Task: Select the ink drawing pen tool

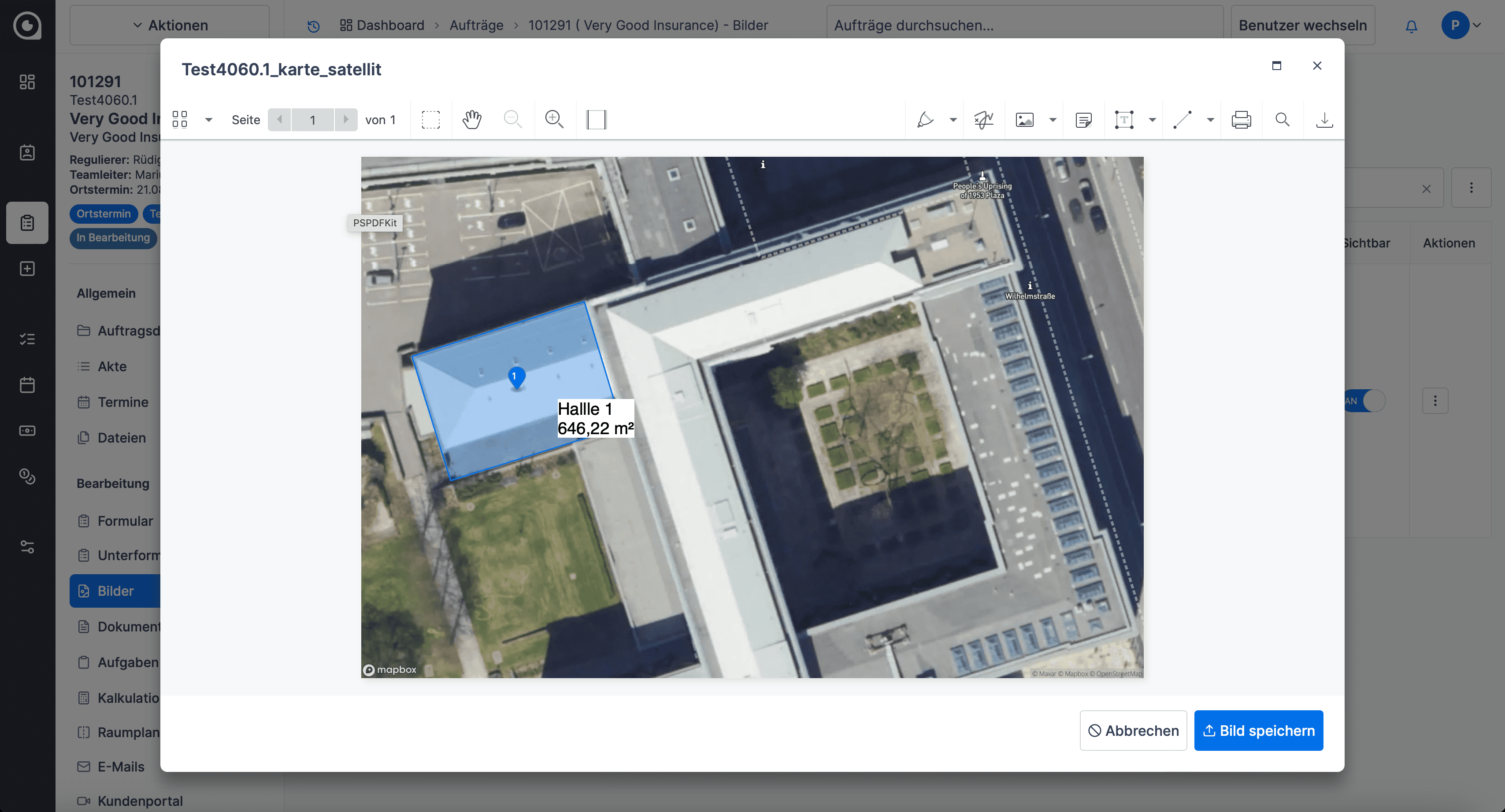Action: (926, 120)
